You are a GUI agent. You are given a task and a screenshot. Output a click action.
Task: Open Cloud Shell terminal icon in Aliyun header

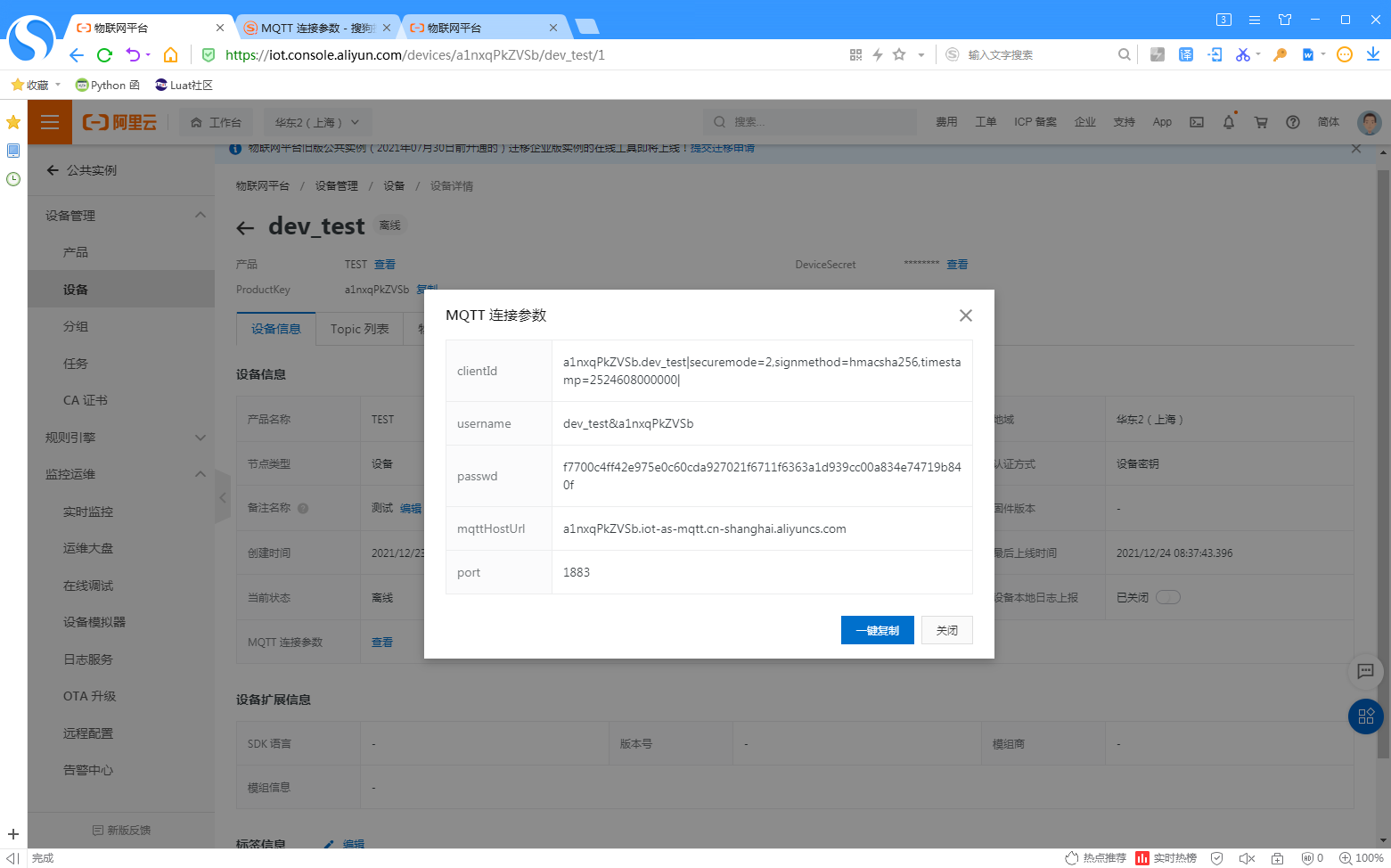click(x=1197, y=122)
